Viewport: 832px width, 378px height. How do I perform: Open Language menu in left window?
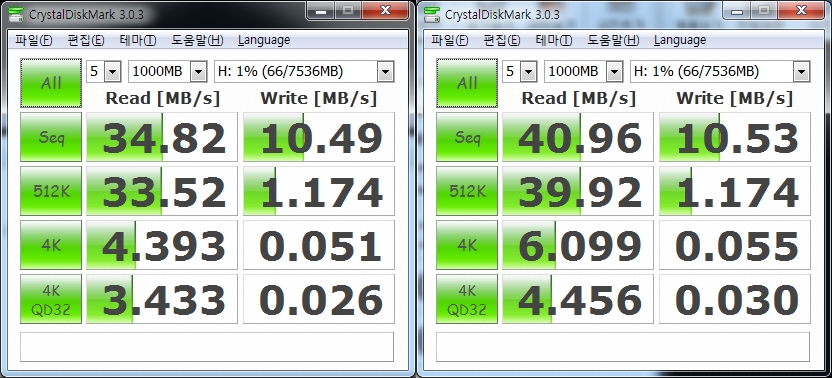point(264,40)
